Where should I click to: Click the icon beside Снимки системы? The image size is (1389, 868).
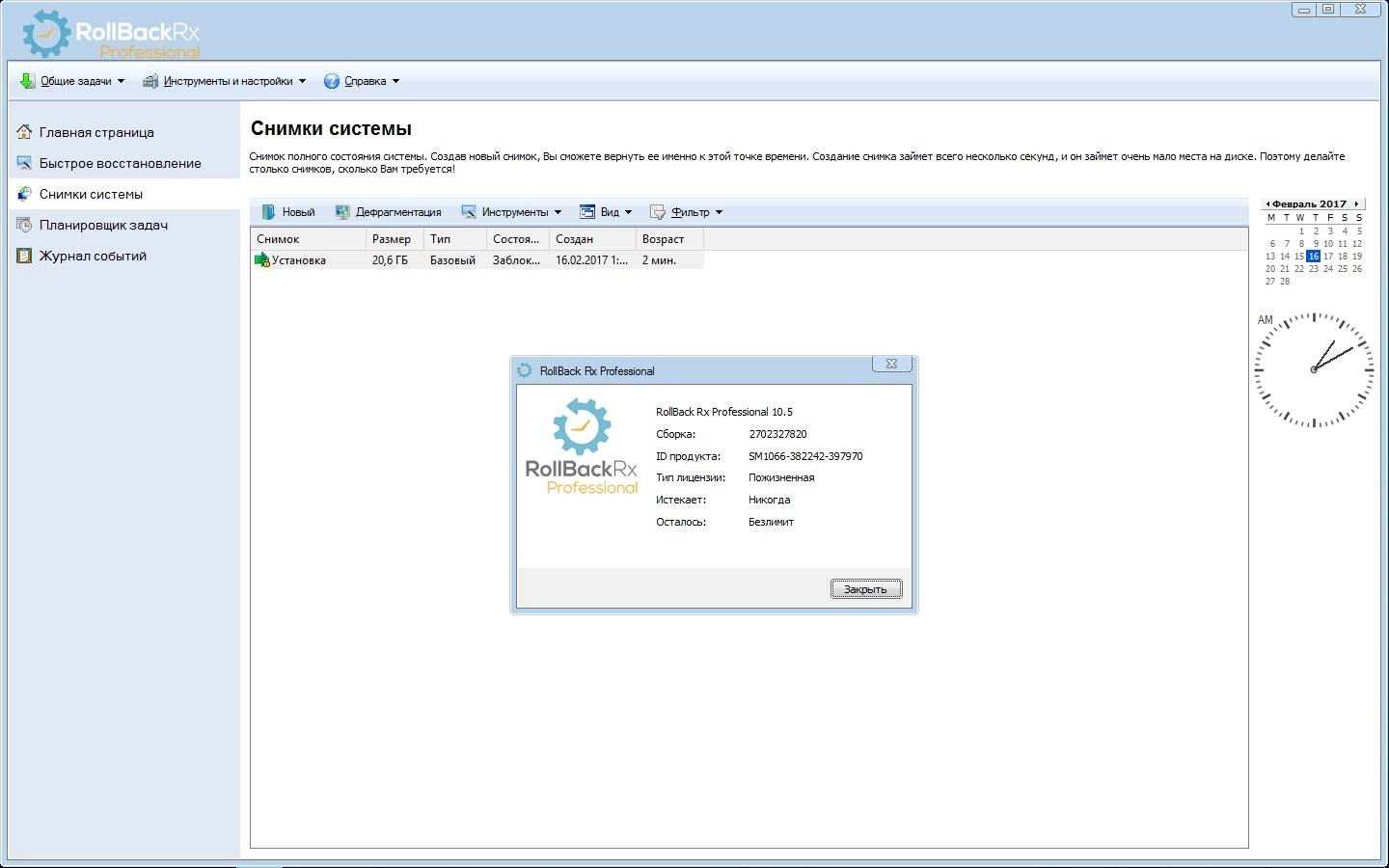(24, 194)
